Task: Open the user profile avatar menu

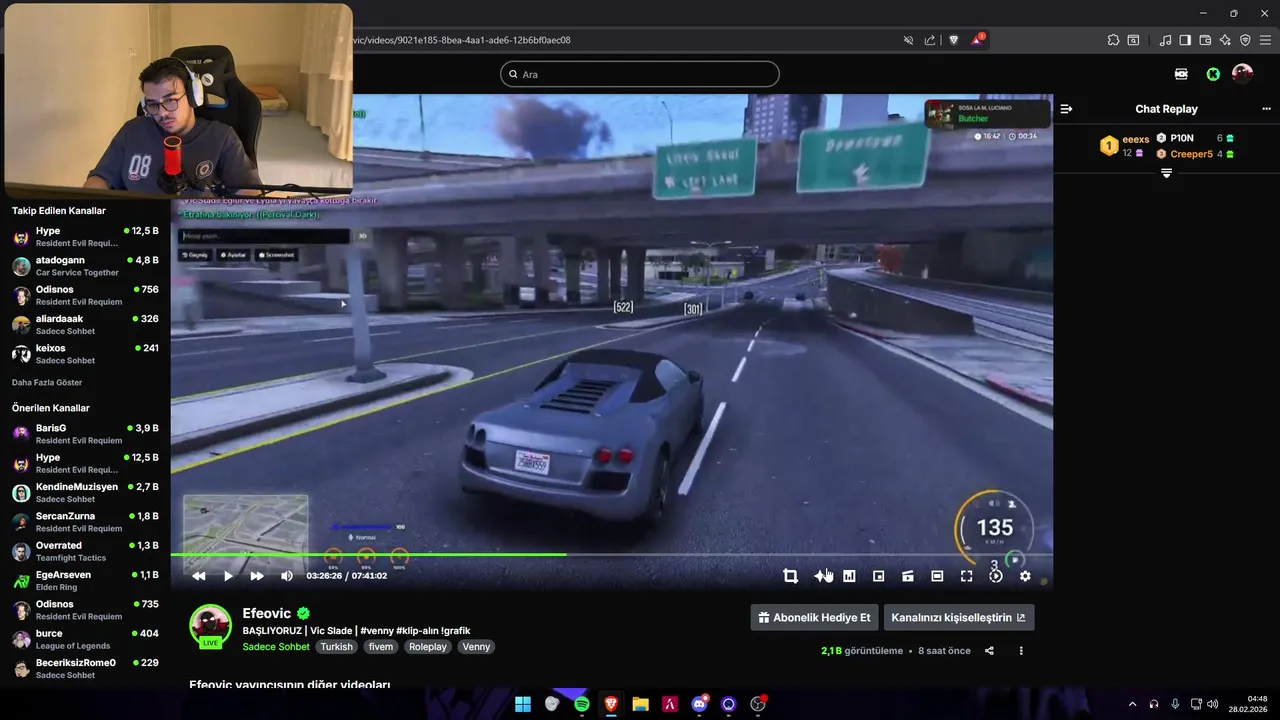Action: tap(1242, 74)
